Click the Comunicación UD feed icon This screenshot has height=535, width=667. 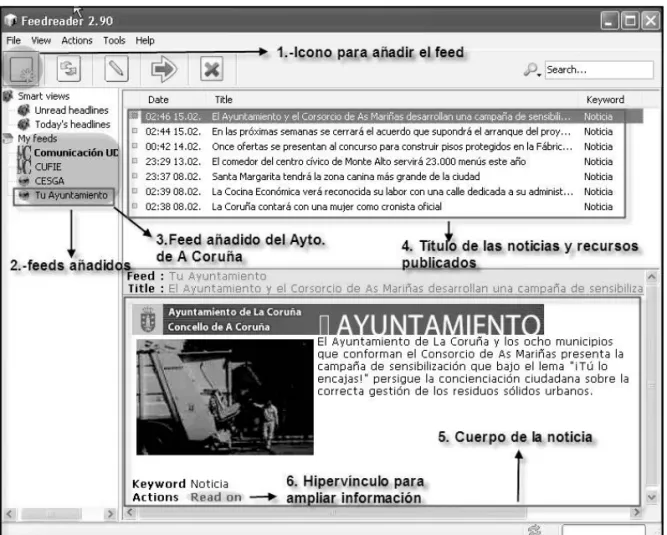[x=24, y=152]
